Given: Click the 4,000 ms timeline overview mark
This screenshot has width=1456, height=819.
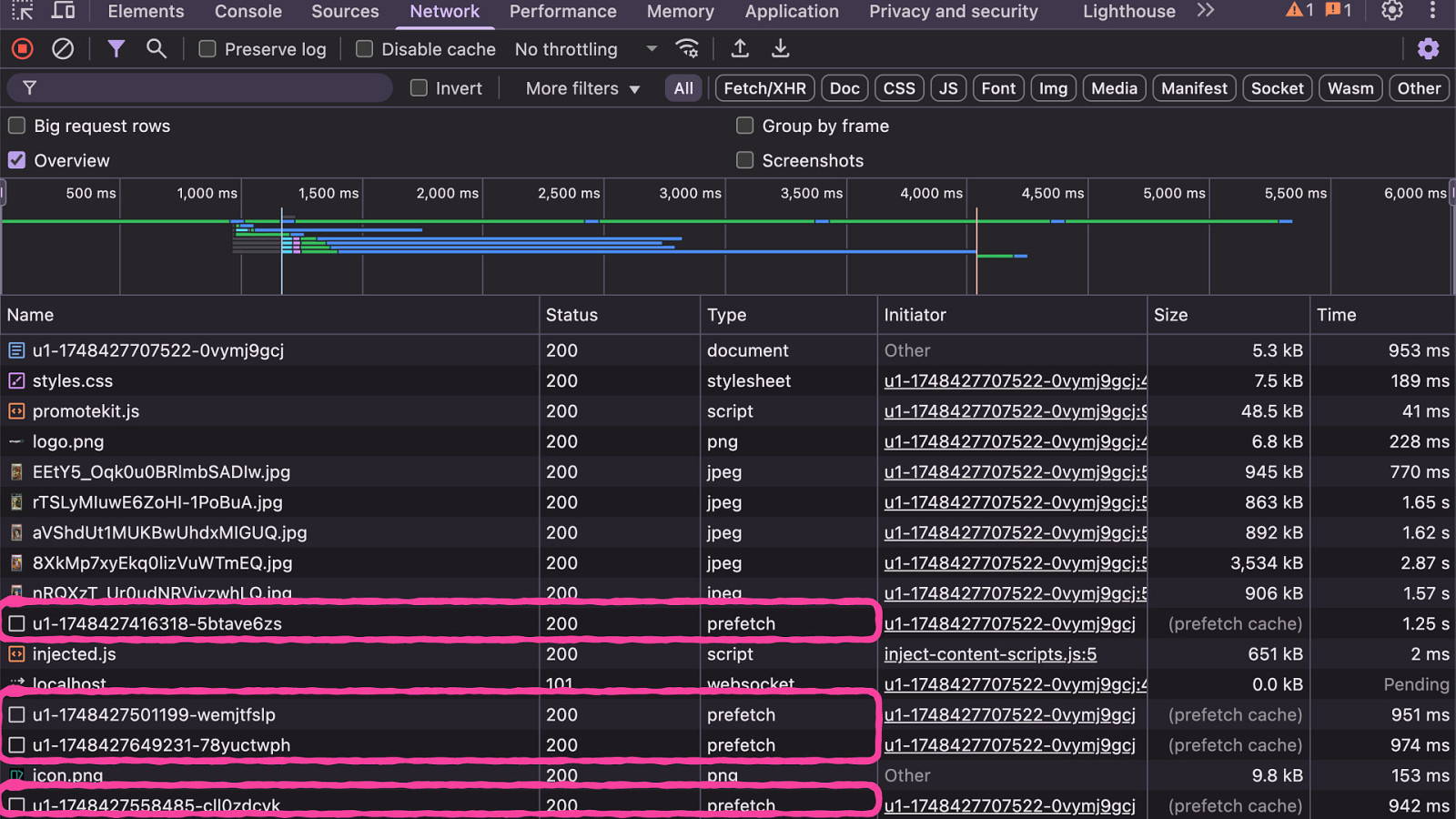Looking at the screenshot, I should click(931, 193).
